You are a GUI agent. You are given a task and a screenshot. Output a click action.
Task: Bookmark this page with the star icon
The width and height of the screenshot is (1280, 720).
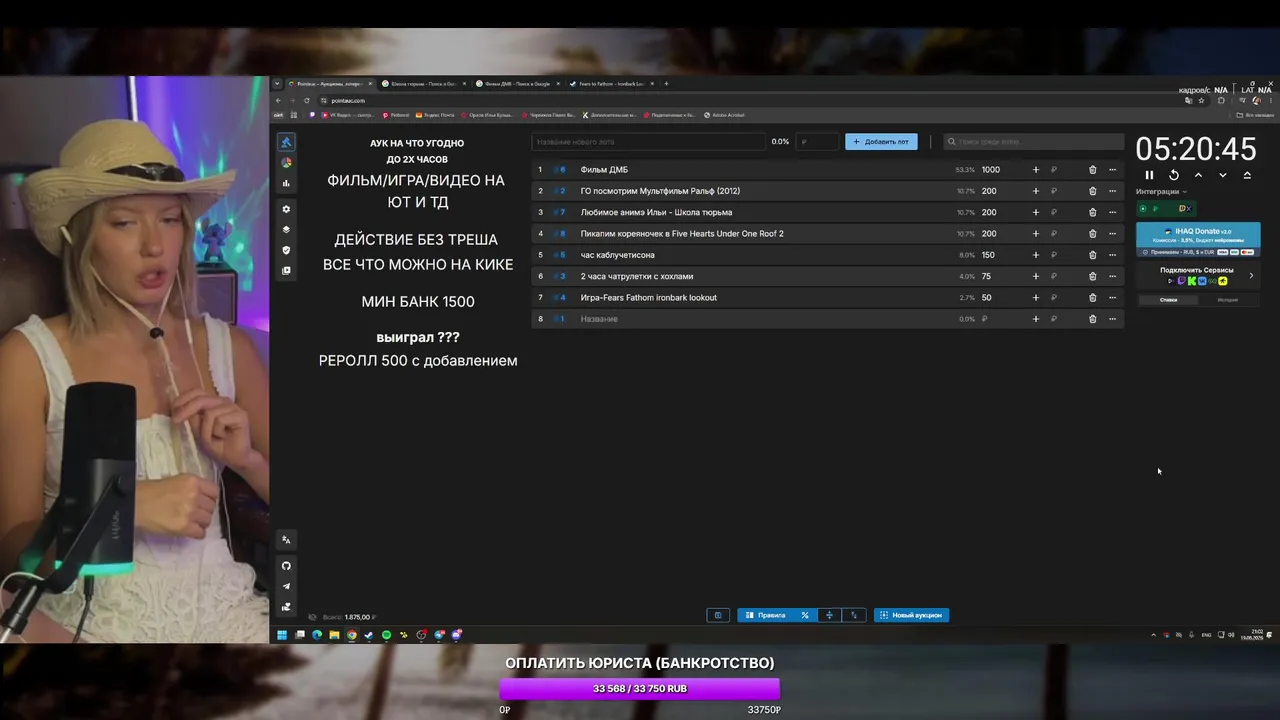click(1201, 100)
